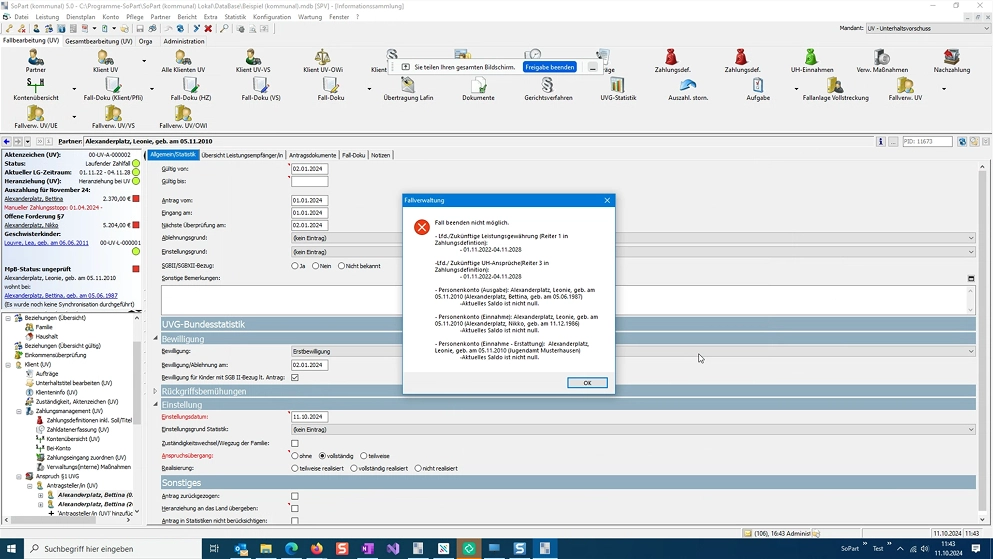
Task: Click the Freigabe beenden button
Action: click(x=549, y=67)
